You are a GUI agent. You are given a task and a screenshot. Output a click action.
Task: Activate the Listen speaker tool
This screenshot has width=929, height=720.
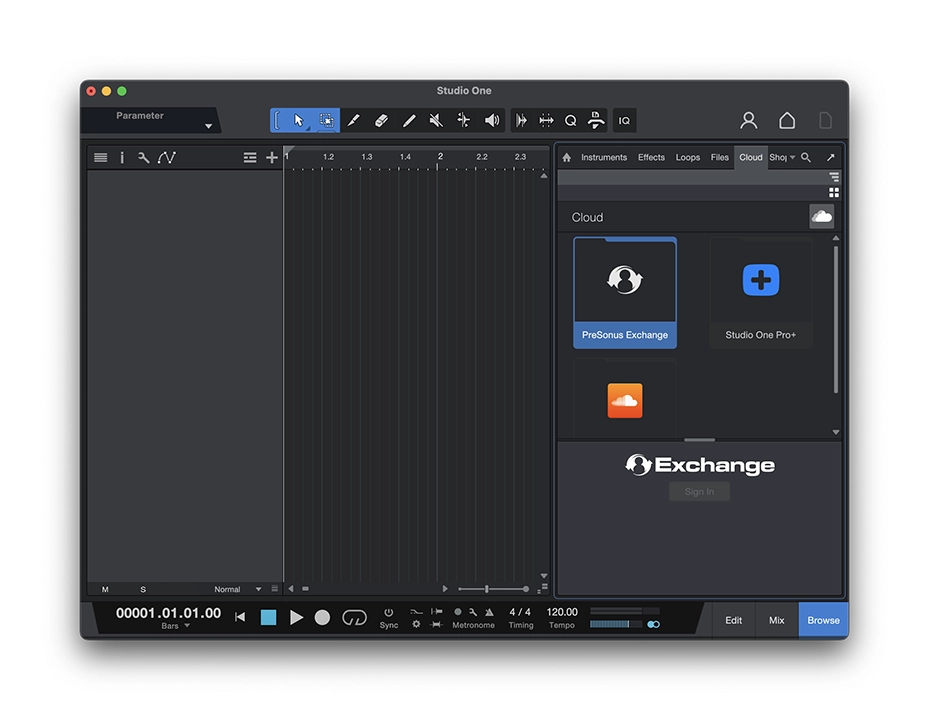click(492, 121)
